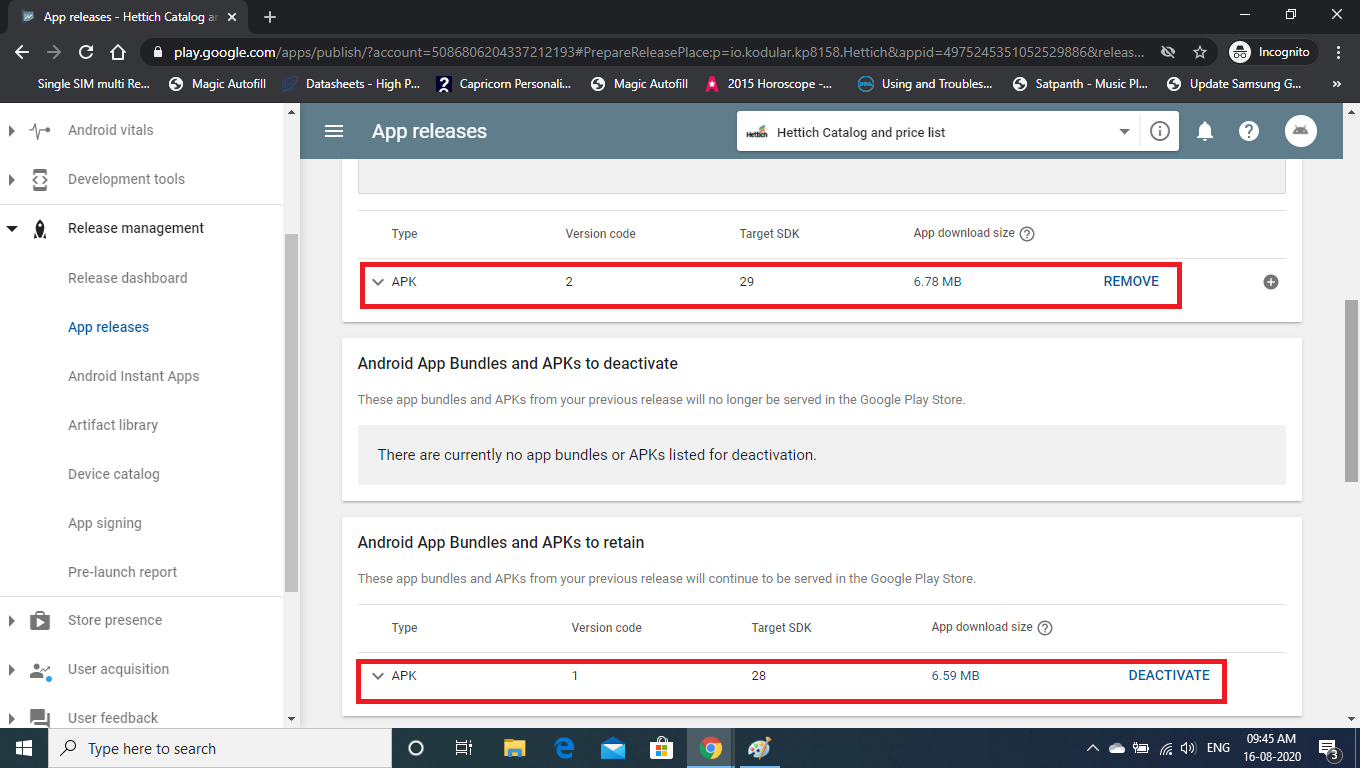1360x768 pixels.
Task: Open the App signing page
Action: pos(105,523)
